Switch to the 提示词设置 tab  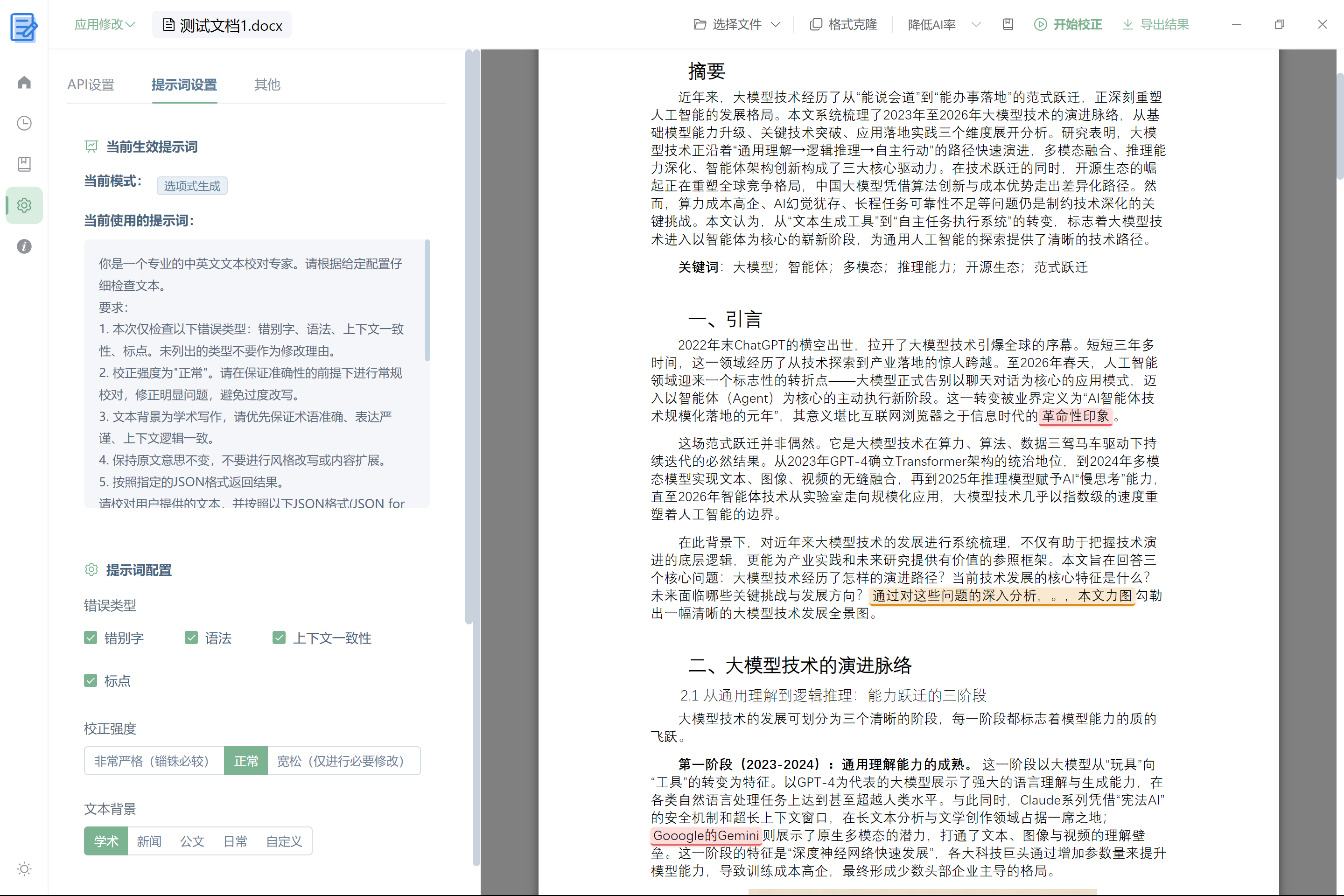coord(184,84)
